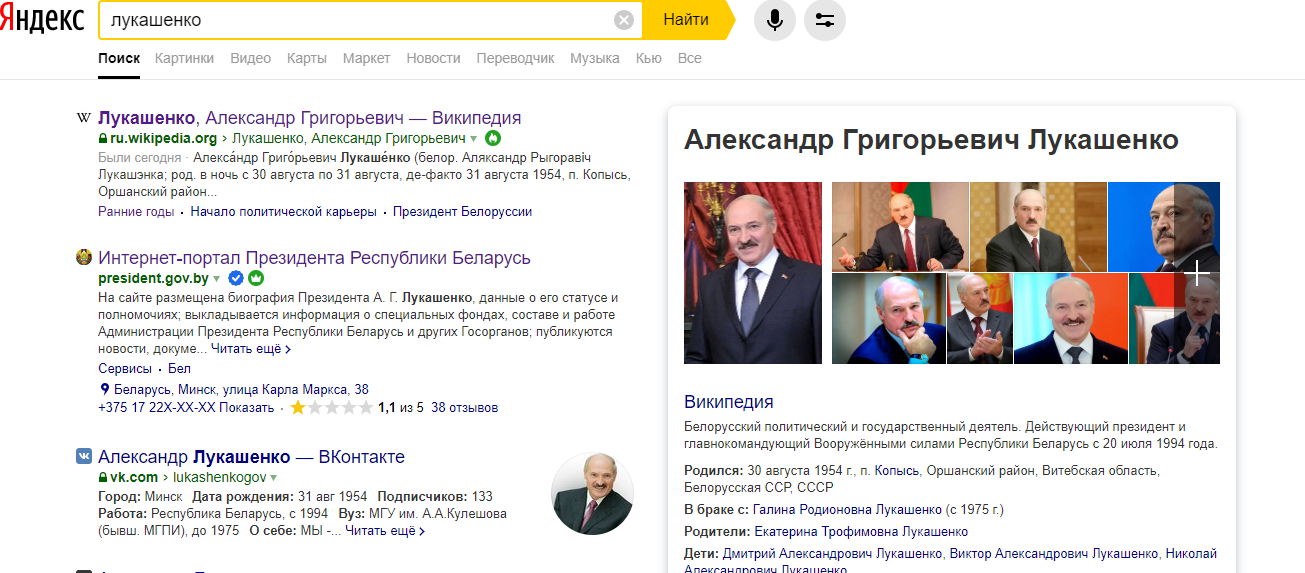Click the Wikipedia W favicon
The width and height of the screenshot is (1305, 573).
pos(84,118)
